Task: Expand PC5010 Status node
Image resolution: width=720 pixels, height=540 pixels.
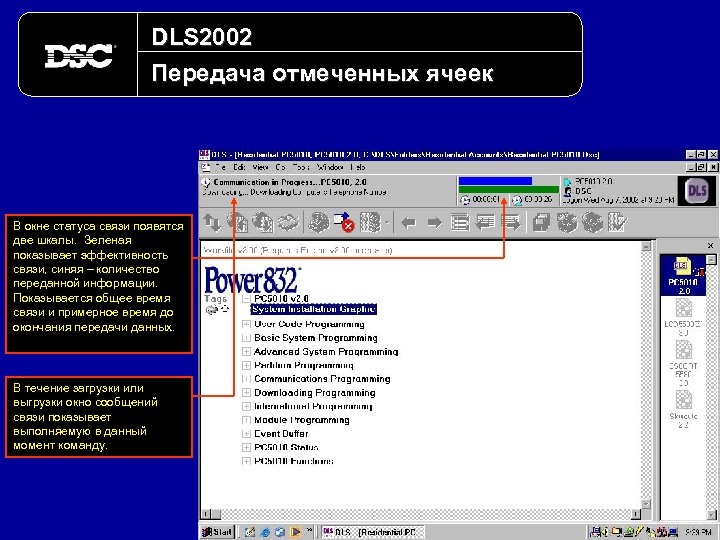Action: pos(246,447)
